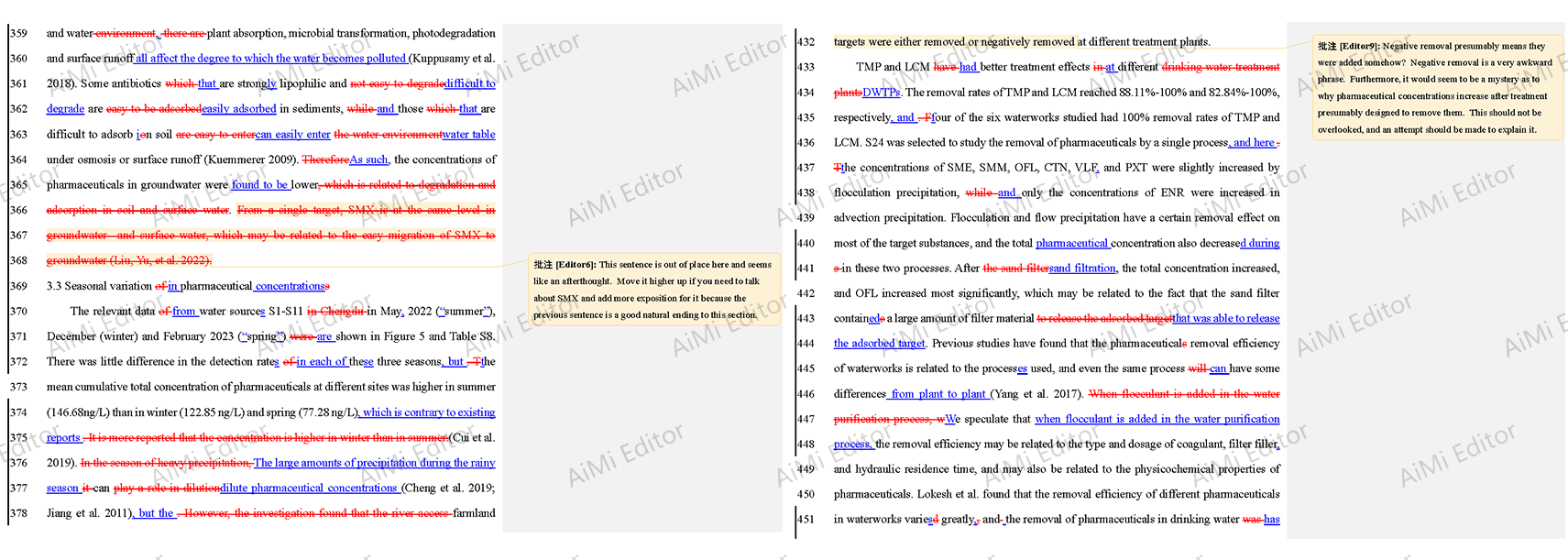Click the phrase "TMP and LCM have"
Viewport: 1568px width, 560px height.
906,67
